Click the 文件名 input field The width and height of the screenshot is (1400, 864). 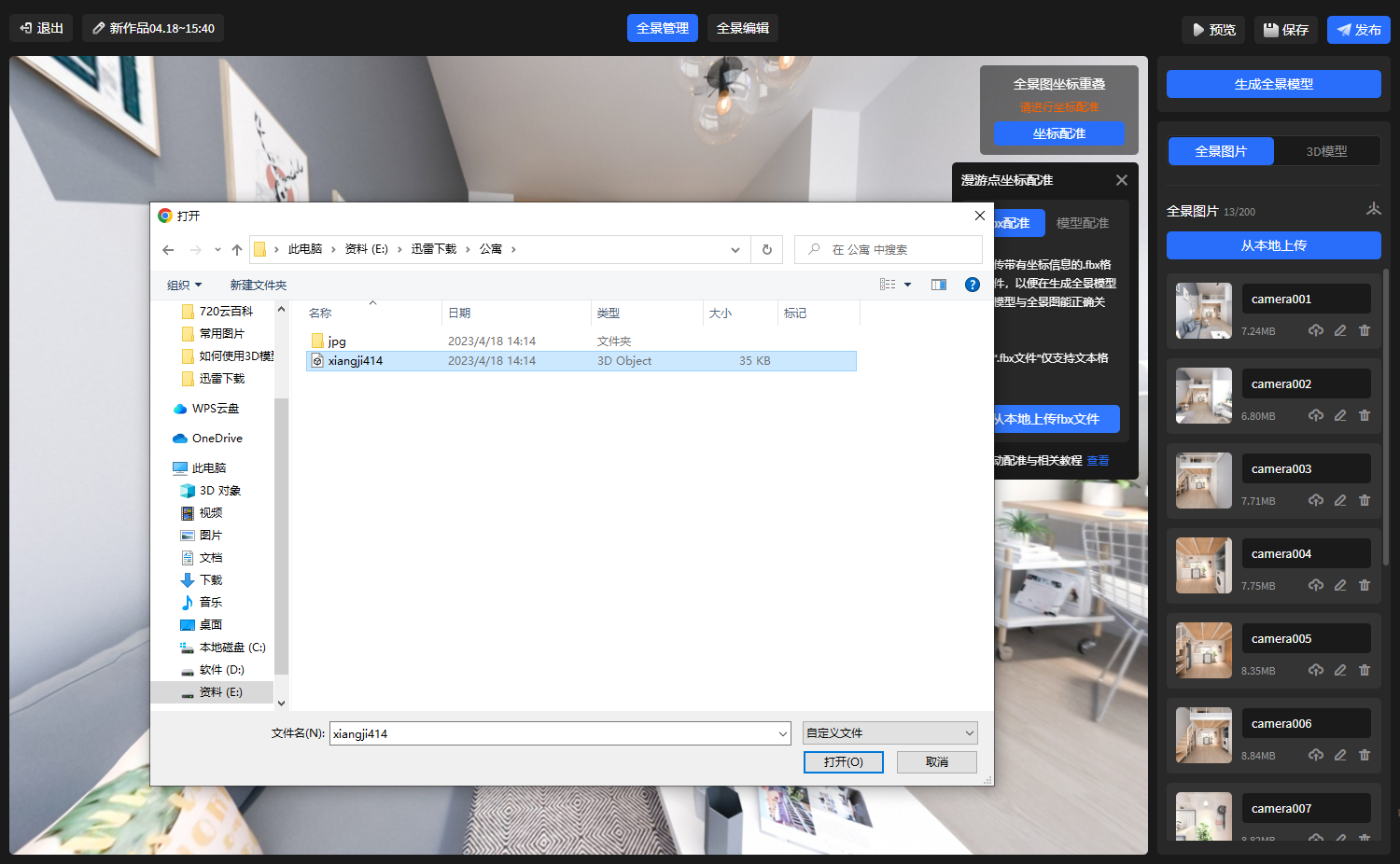tap(553, 734)
